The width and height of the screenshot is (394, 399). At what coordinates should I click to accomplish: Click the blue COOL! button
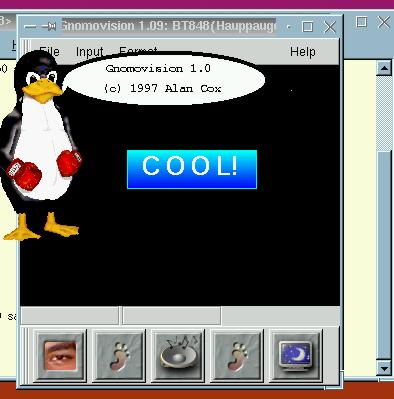pos(192,169)
